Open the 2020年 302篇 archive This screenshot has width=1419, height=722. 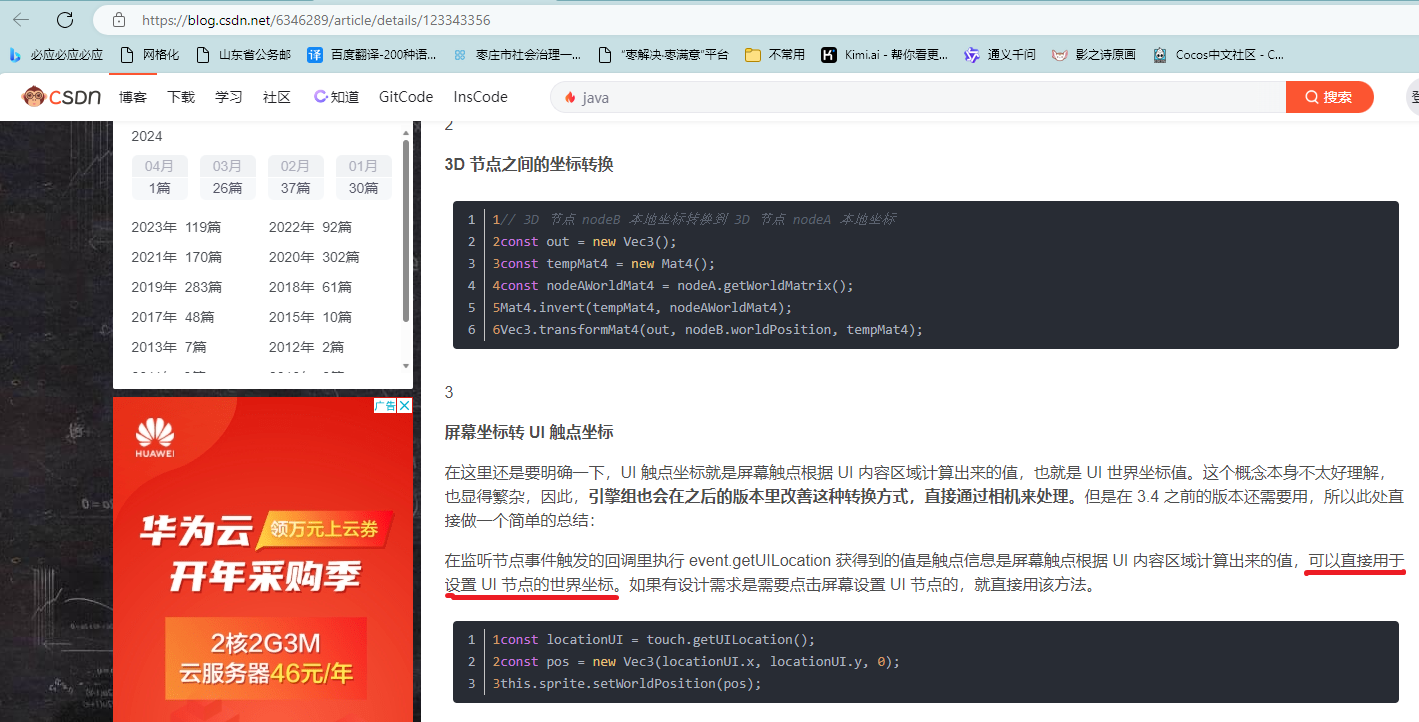[x=314, y=257]
